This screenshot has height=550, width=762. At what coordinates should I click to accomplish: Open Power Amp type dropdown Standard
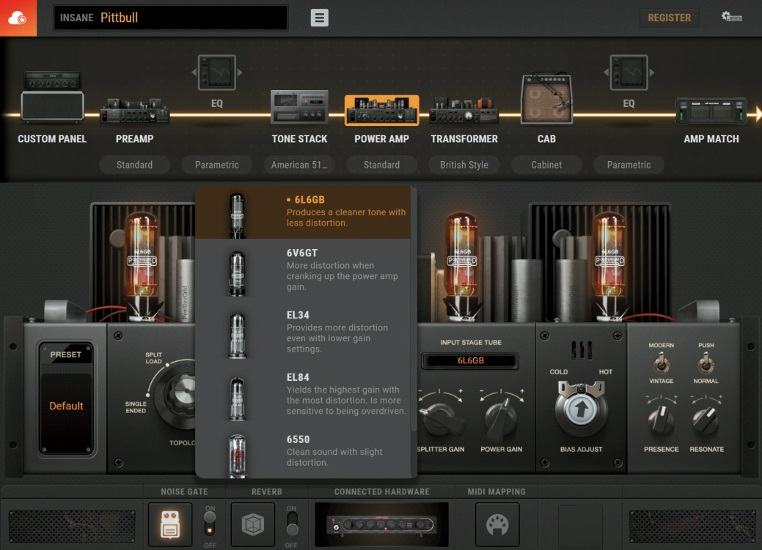[x=381, y=165]
